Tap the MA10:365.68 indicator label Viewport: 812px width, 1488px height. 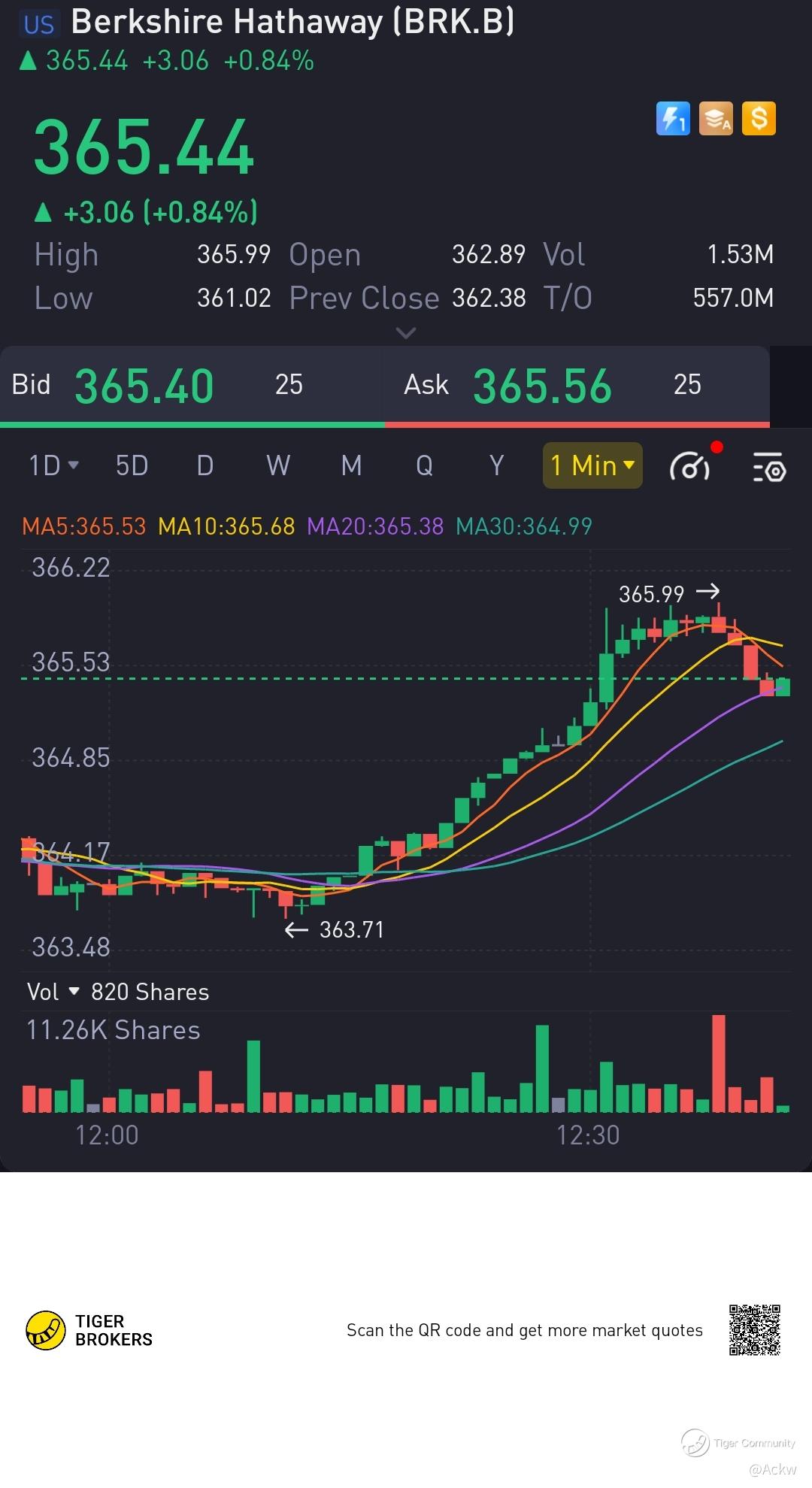226,526
